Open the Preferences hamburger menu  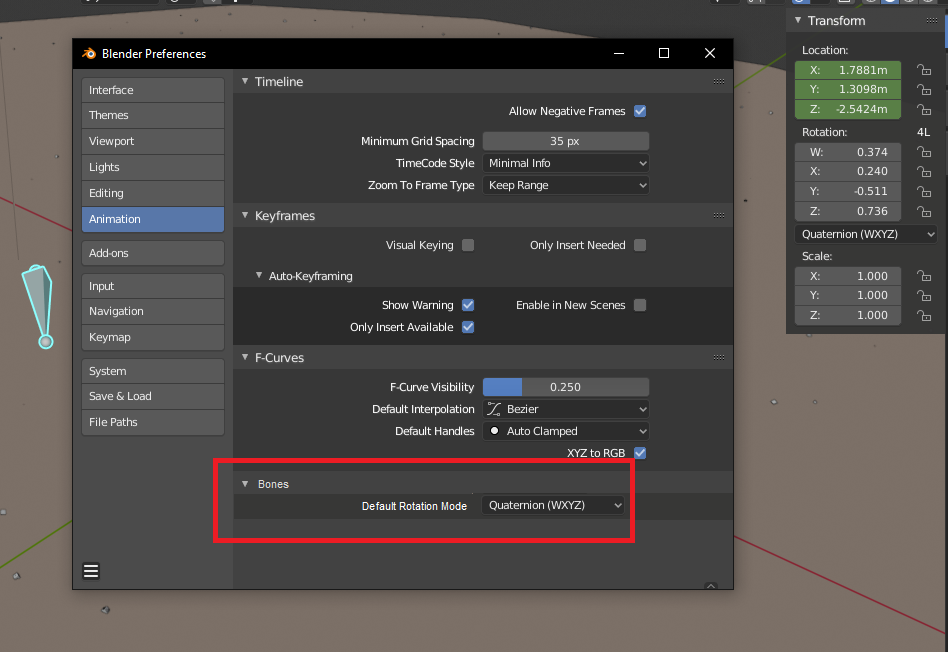[x=91, y=571]
